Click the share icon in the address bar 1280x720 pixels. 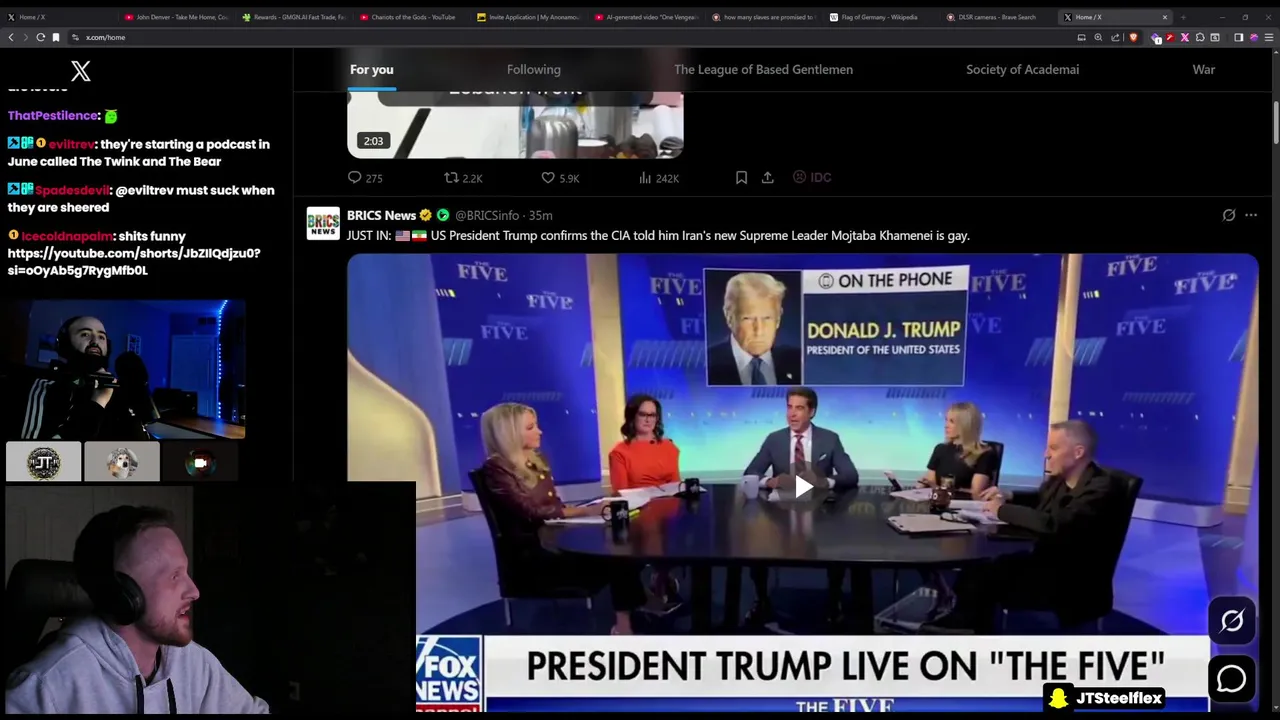1115,37
